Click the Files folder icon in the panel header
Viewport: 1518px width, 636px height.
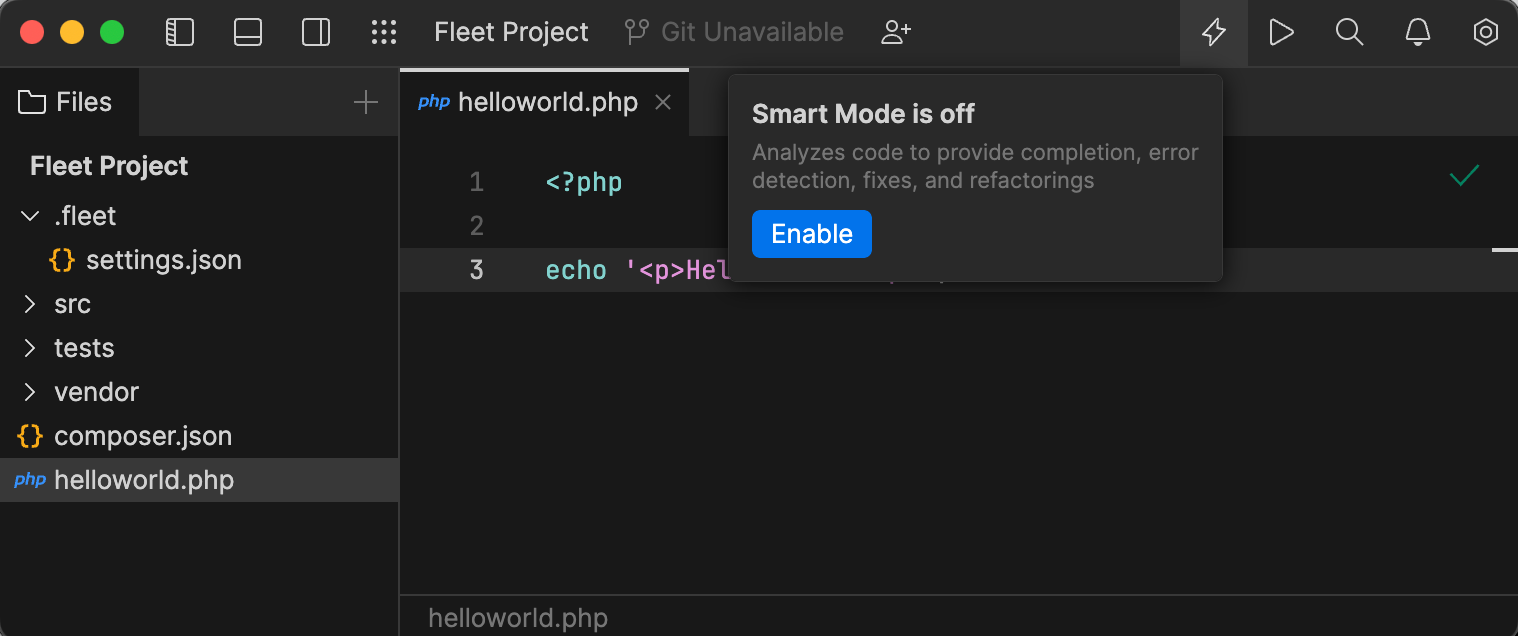tap(31, 101)
